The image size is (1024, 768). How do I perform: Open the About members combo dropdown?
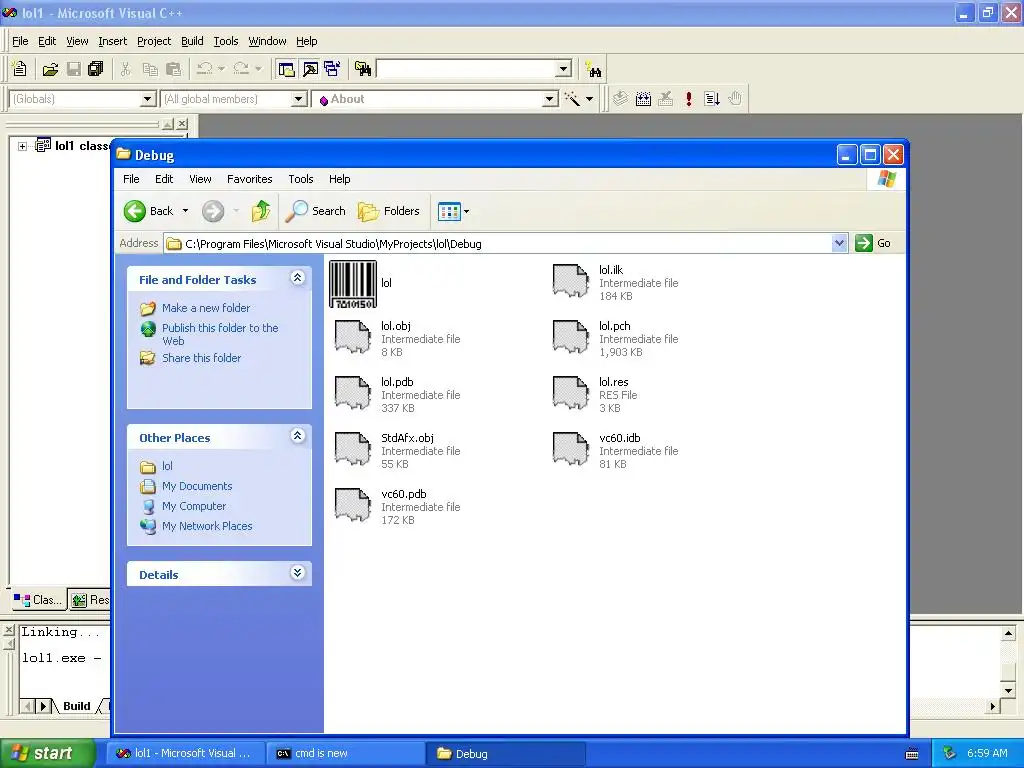(550, 99)
